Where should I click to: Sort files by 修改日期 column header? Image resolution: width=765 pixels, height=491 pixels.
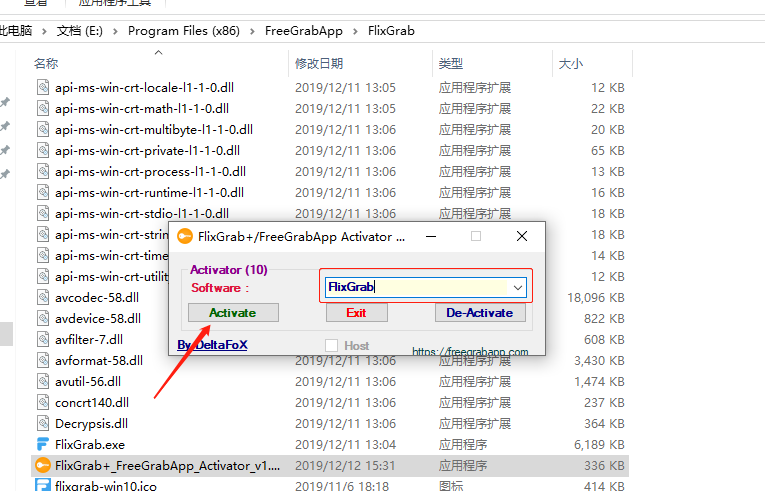tap(319, 63)
